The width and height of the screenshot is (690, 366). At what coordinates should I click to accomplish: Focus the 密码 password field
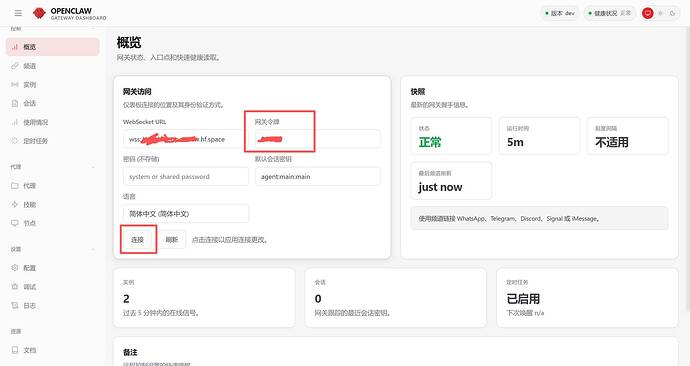[x=186, y=176]
